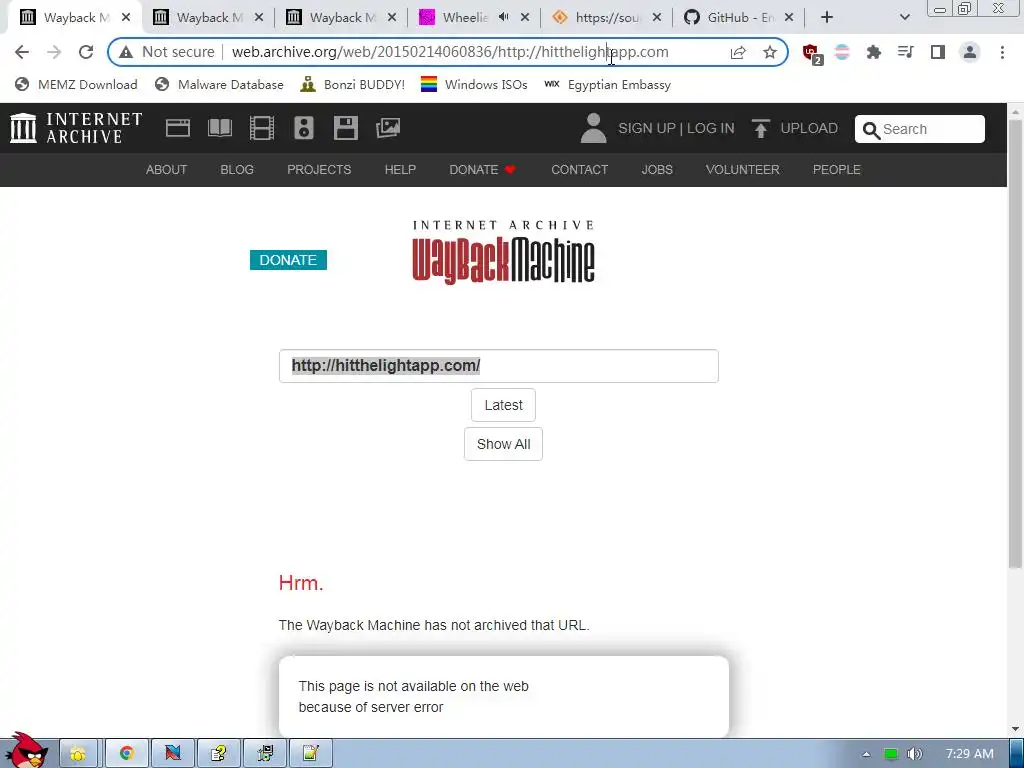Viewport: 1024px width, 768px height.
Task: Click the Internet Archive Search field
Action: pos(920,129)
